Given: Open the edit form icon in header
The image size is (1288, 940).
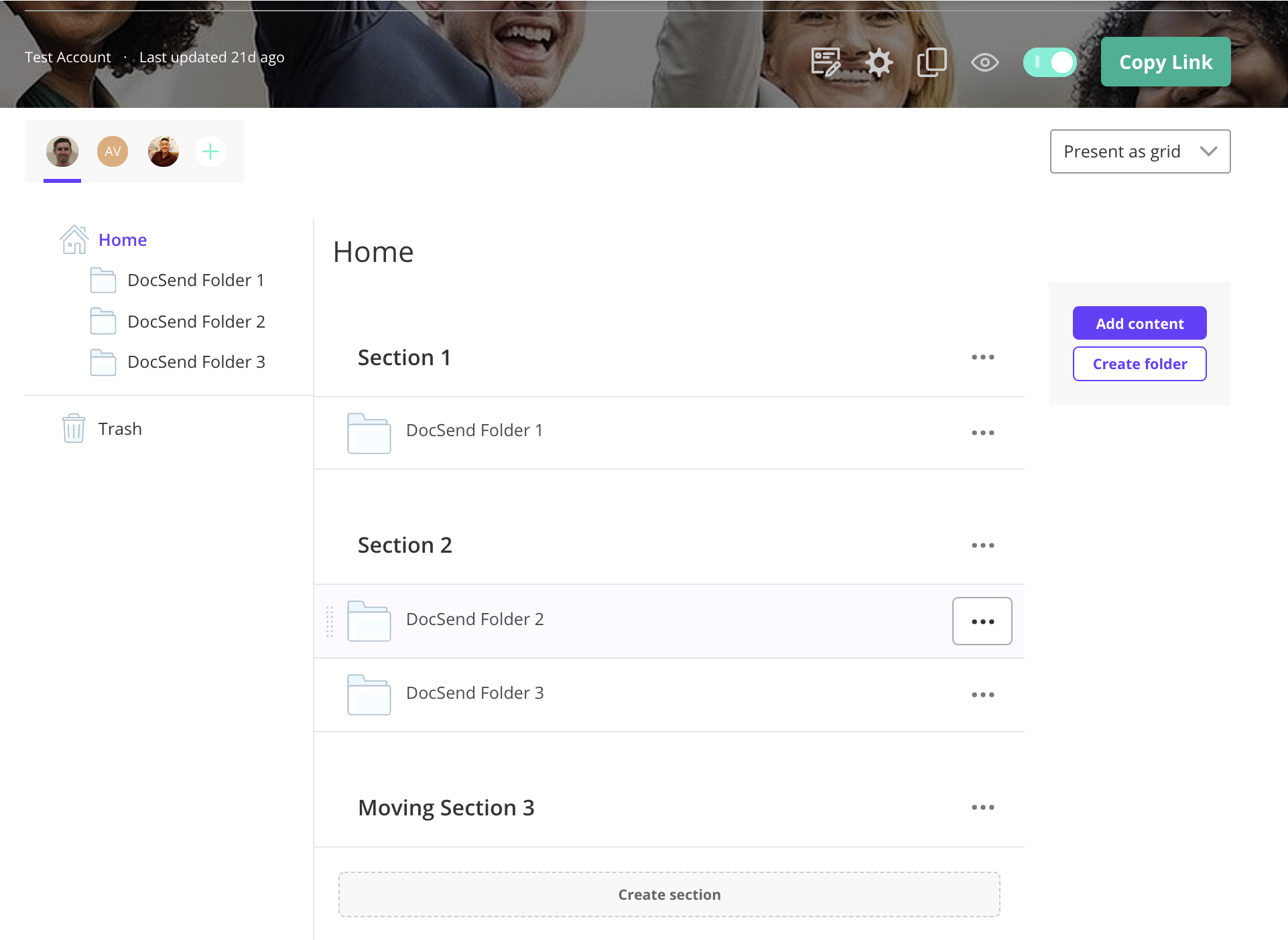Looking at the screenshot, I should tap(826, 62).
